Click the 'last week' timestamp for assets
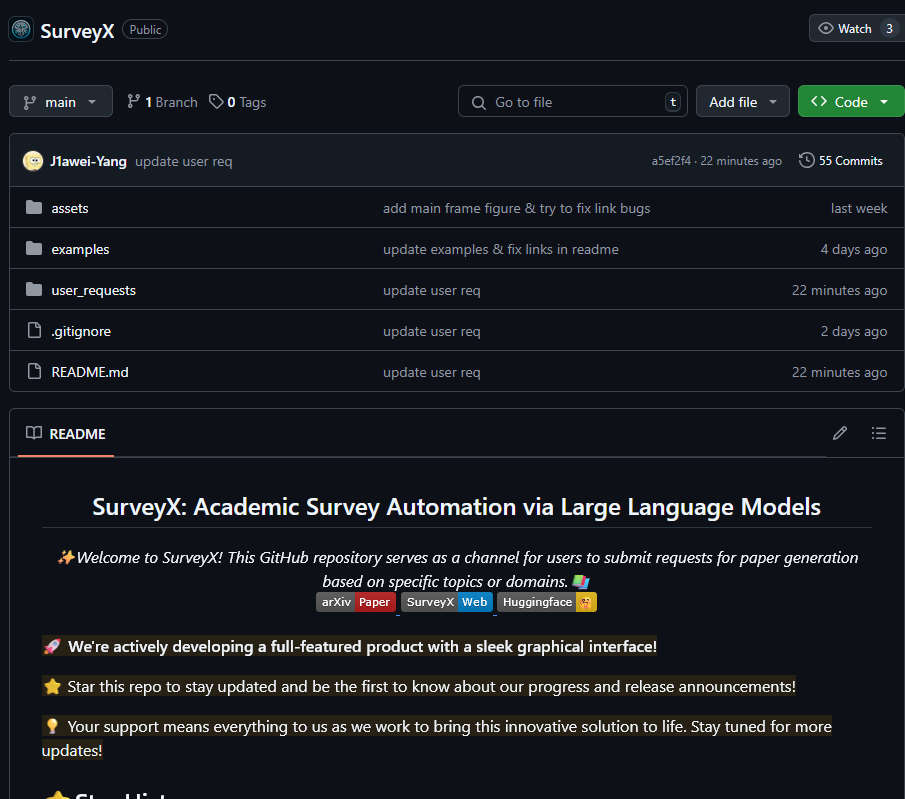Image resolution: width=905 pixels, height=799 pixels. coord(859,208)
